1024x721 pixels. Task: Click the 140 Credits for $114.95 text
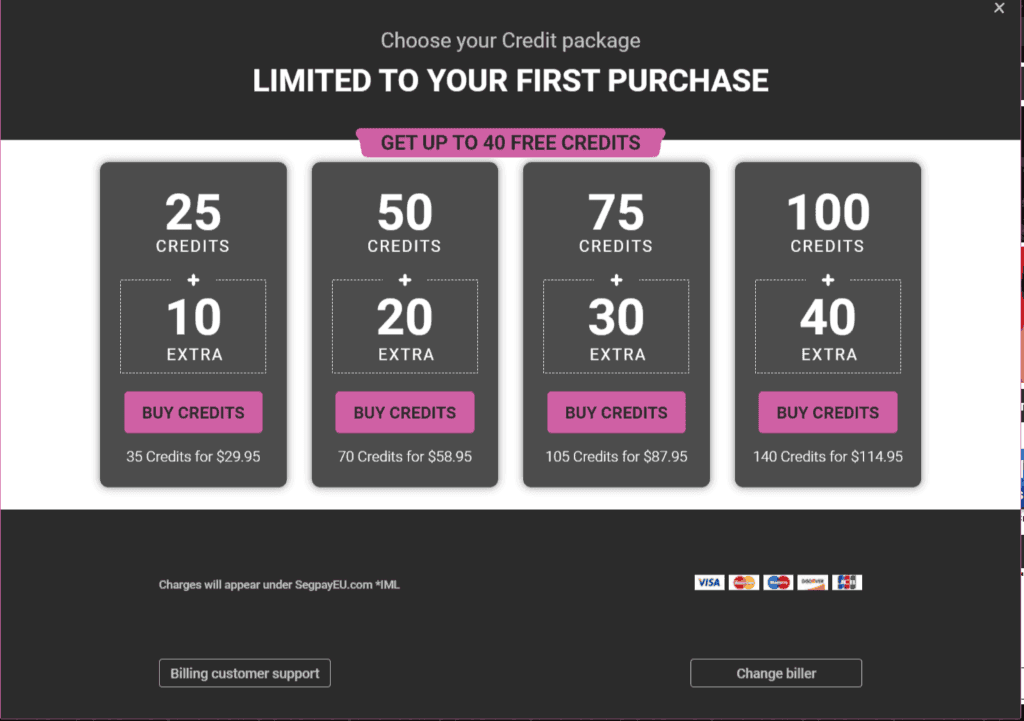click(x=828, y=457)
